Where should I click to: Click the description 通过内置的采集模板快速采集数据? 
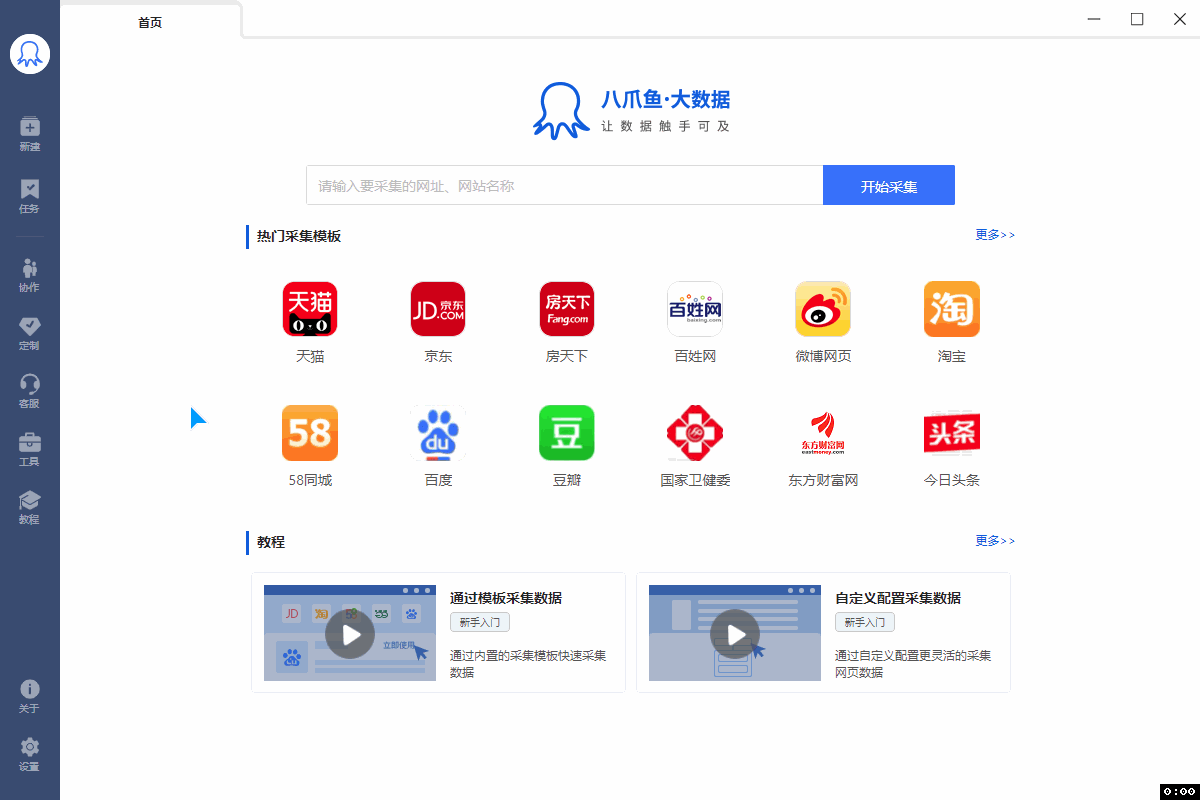528,664
